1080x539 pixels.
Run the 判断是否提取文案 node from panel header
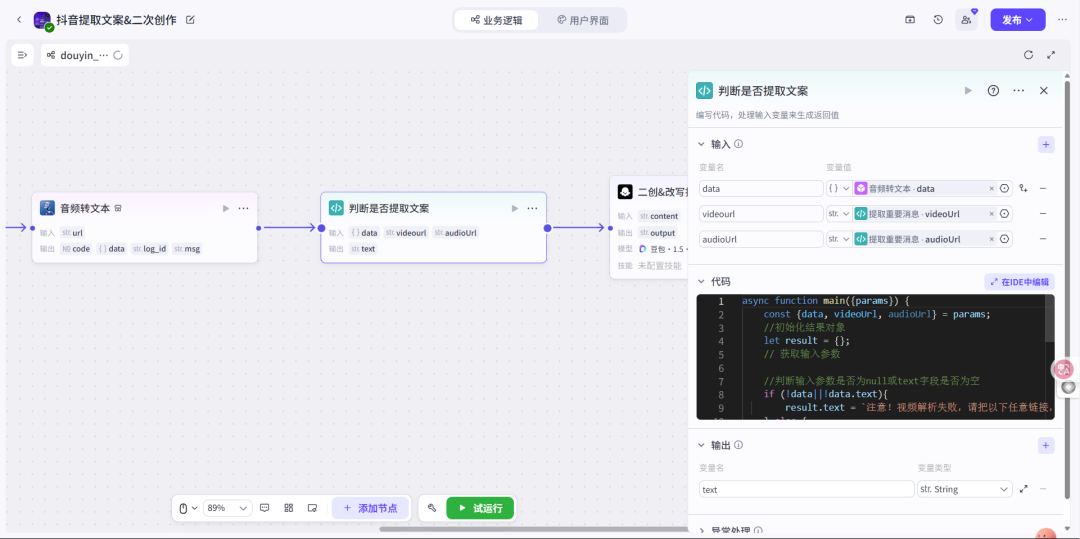[x=967, y=90]
